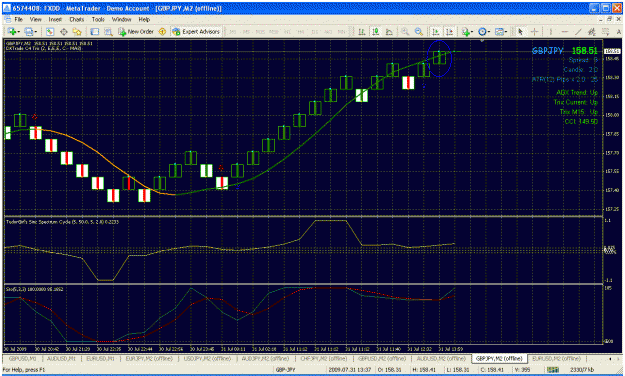The width and height of the screenshot is (625, 376).
Task: Open the Profiles toolbar icon
Action: [28, 31]
